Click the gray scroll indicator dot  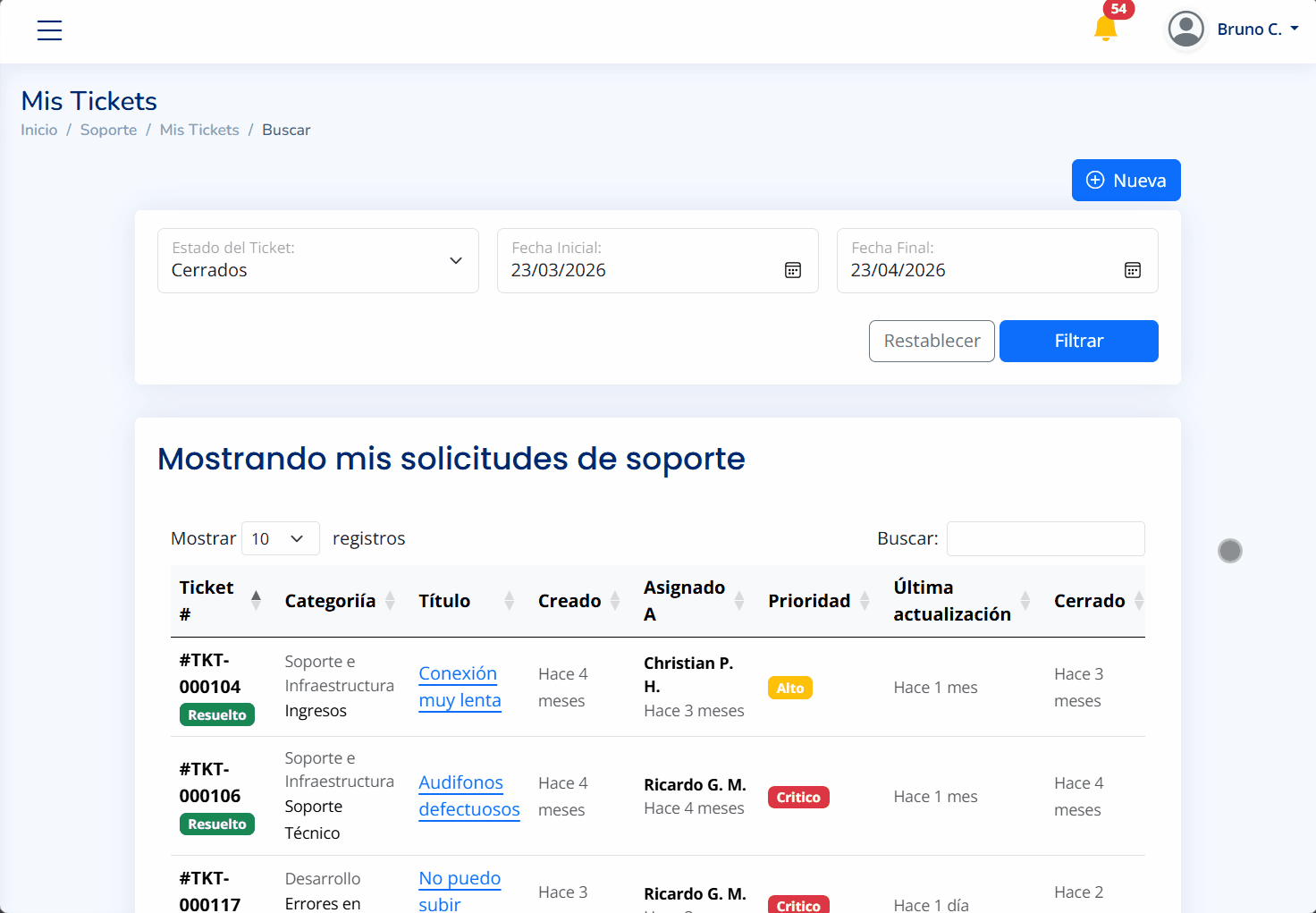click(1229, 551)
